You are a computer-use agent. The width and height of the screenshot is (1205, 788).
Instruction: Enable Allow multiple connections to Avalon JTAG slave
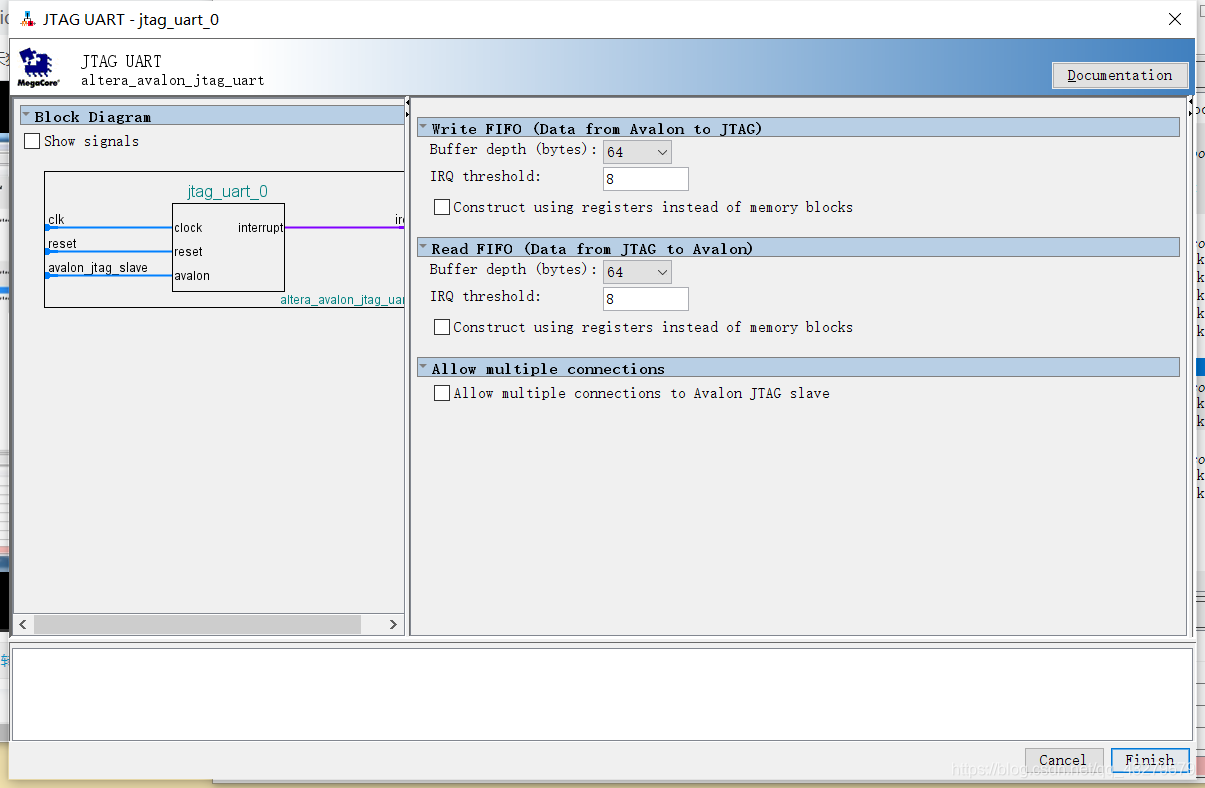[442, 393]
